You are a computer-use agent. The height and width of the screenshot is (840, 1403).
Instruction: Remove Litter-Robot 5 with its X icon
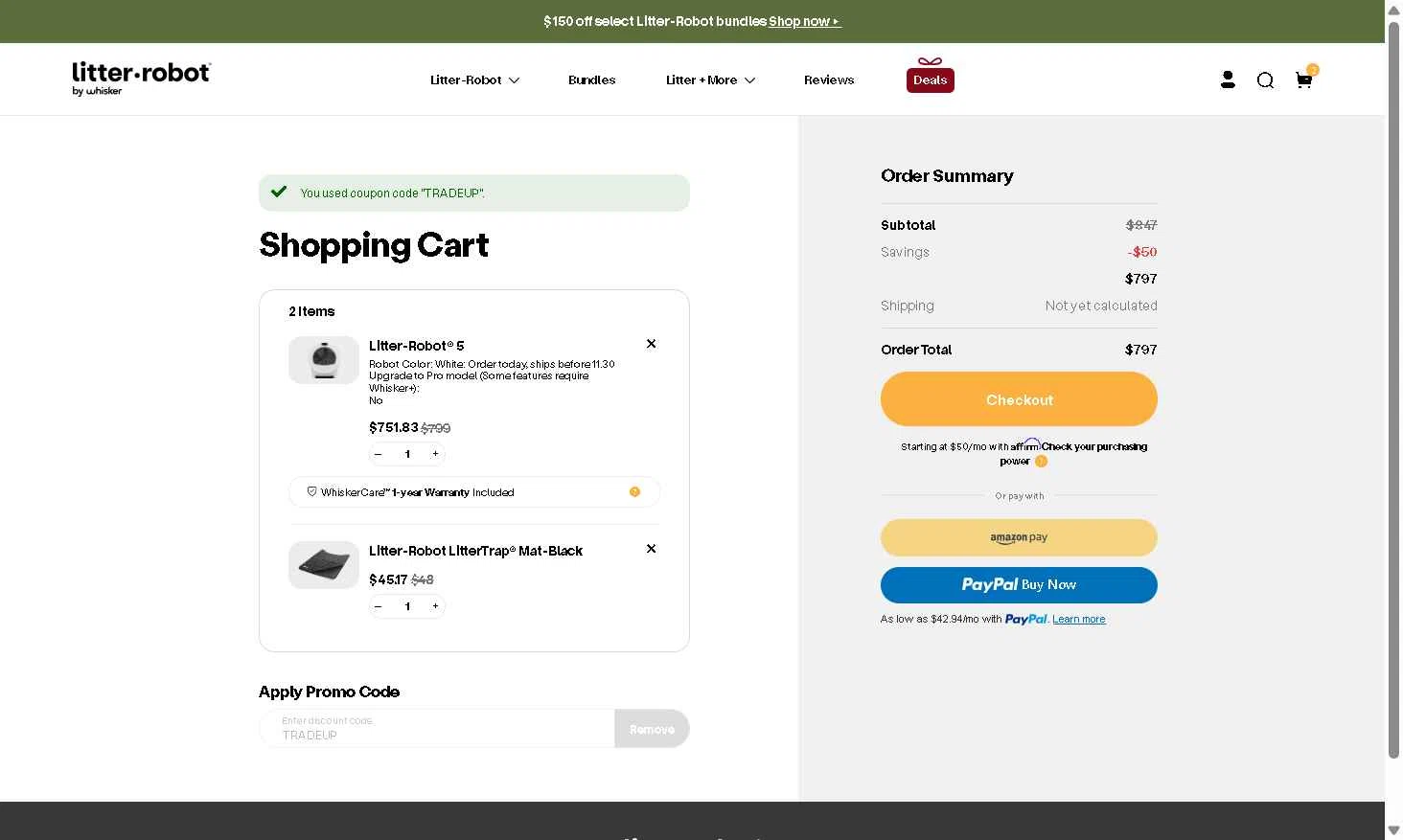[x=651, y=344]
